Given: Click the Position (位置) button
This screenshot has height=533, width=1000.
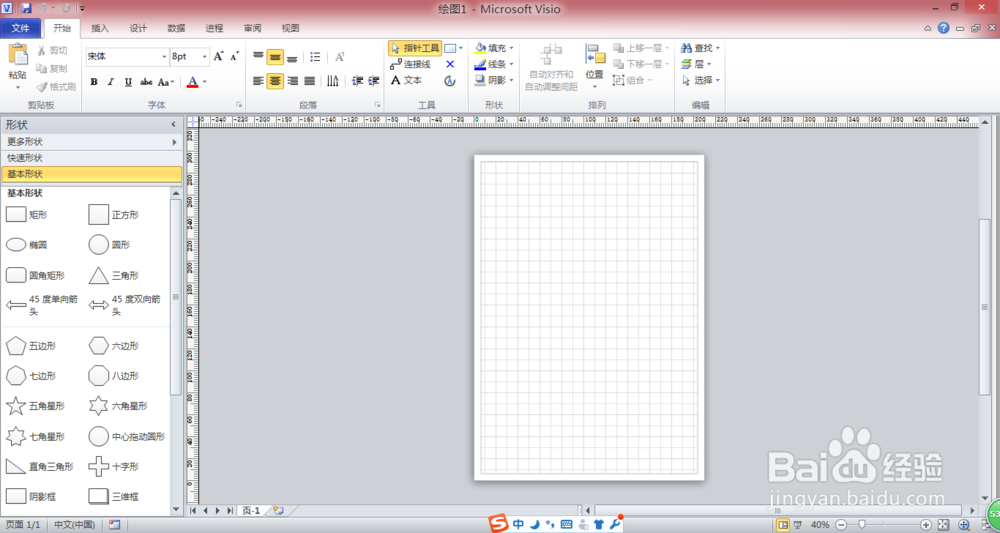Looking at the screenshot, I should pos(595,66).
